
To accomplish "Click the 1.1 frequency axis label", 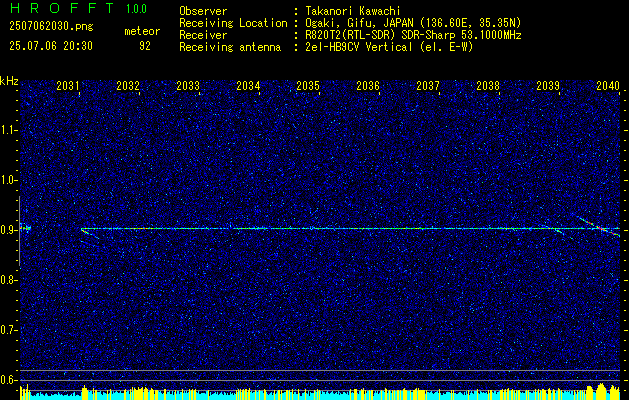I will [8, 130].
